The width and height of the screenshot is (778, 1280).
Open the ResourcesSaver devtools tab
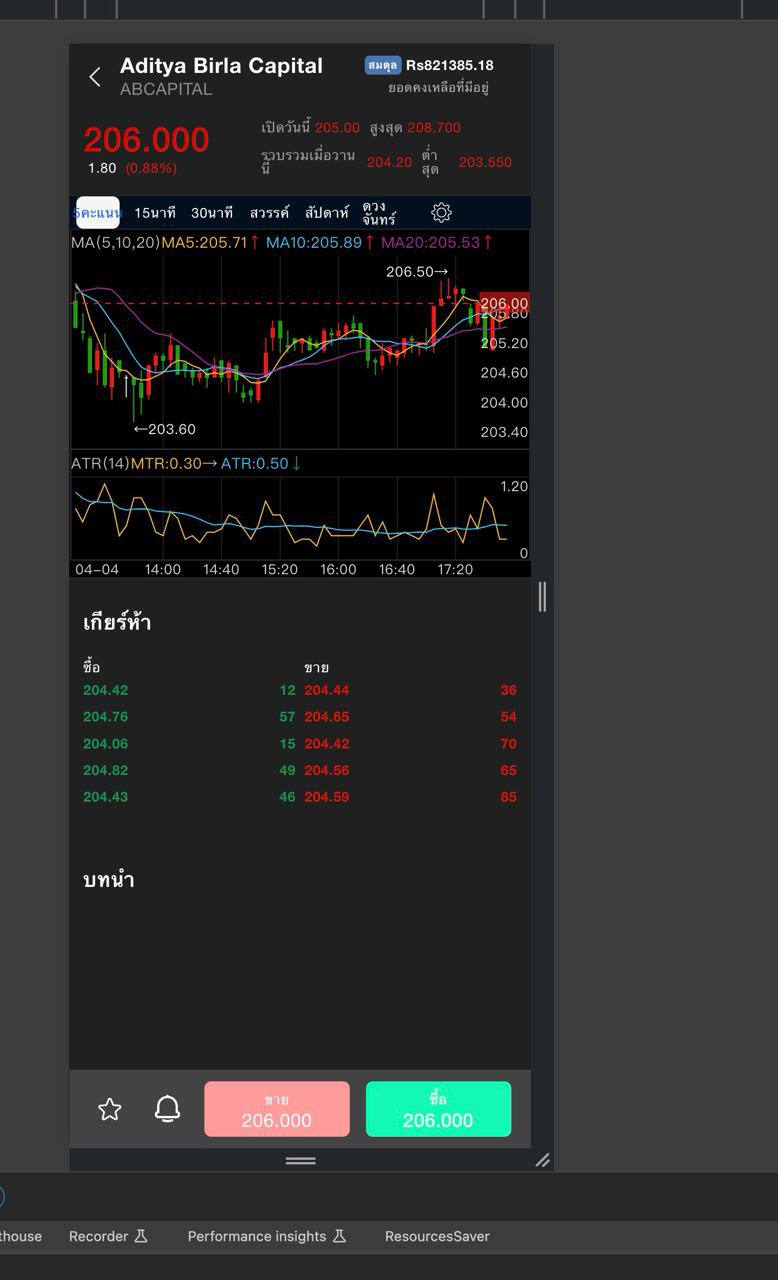(437, 1236)
